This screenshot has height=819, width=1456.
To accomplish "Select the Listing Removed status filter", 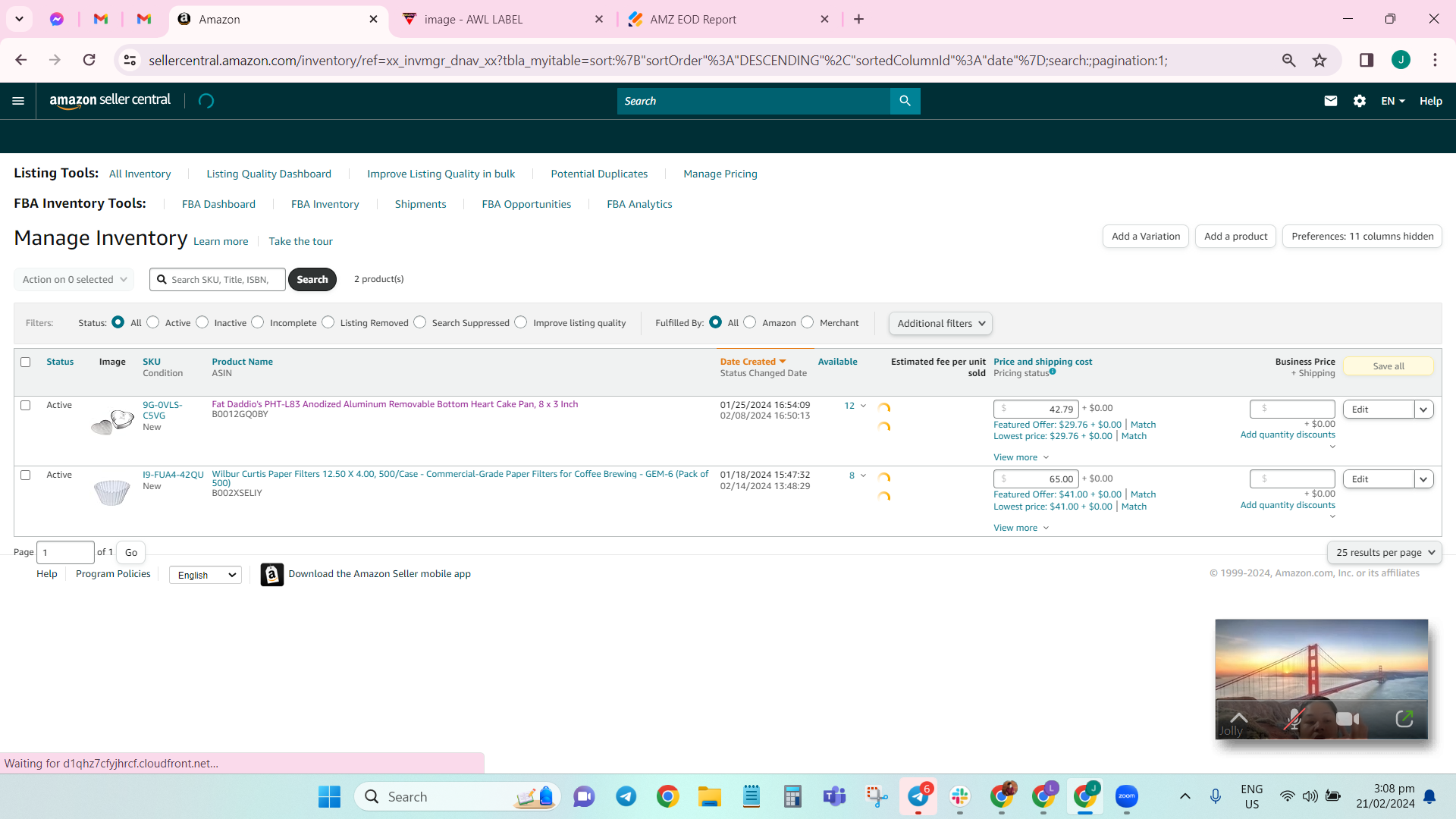I will 328,322.
